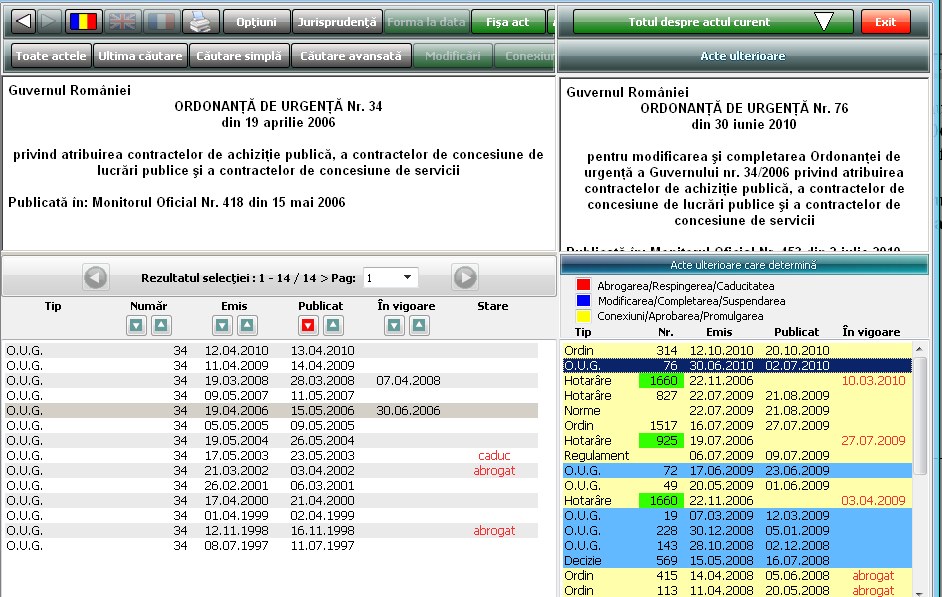This screenshot has height=597, width=942.
Task: Click the greyed forward arrow in toolbar
Action: pyautogui.click(x=49, y=22)
